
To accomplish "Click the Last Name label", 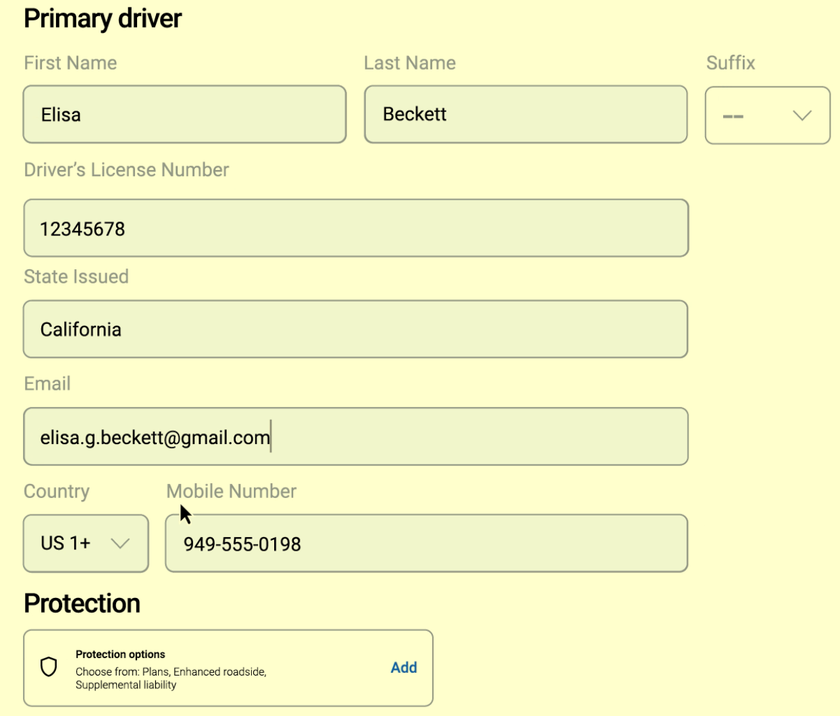I will pyautogui.click(x=409, y=63).
